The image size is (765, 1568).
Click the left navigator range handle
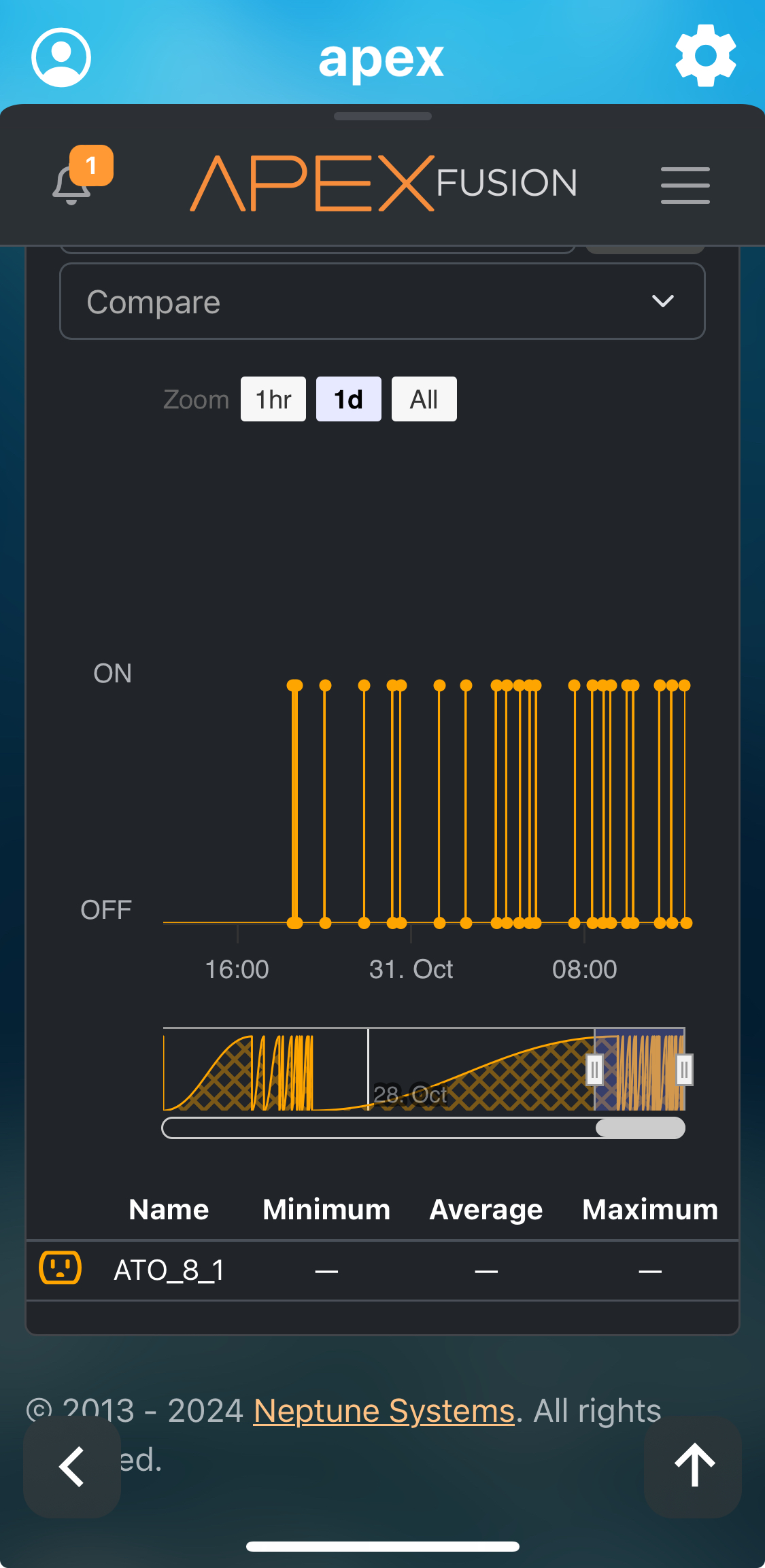tap(594, 1070)
